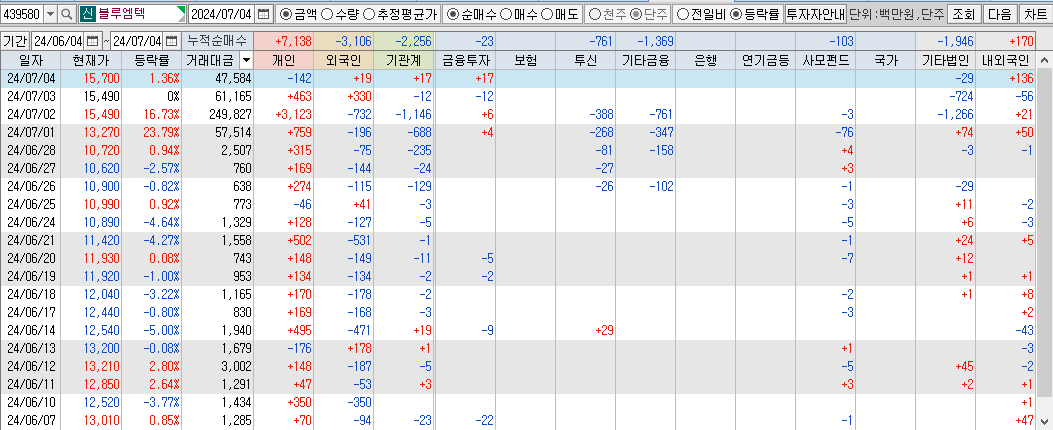Viewport: 1053px width, 430px height.
Task: Expand the stock code 439580 dropdown arrow
Action: 50,13
